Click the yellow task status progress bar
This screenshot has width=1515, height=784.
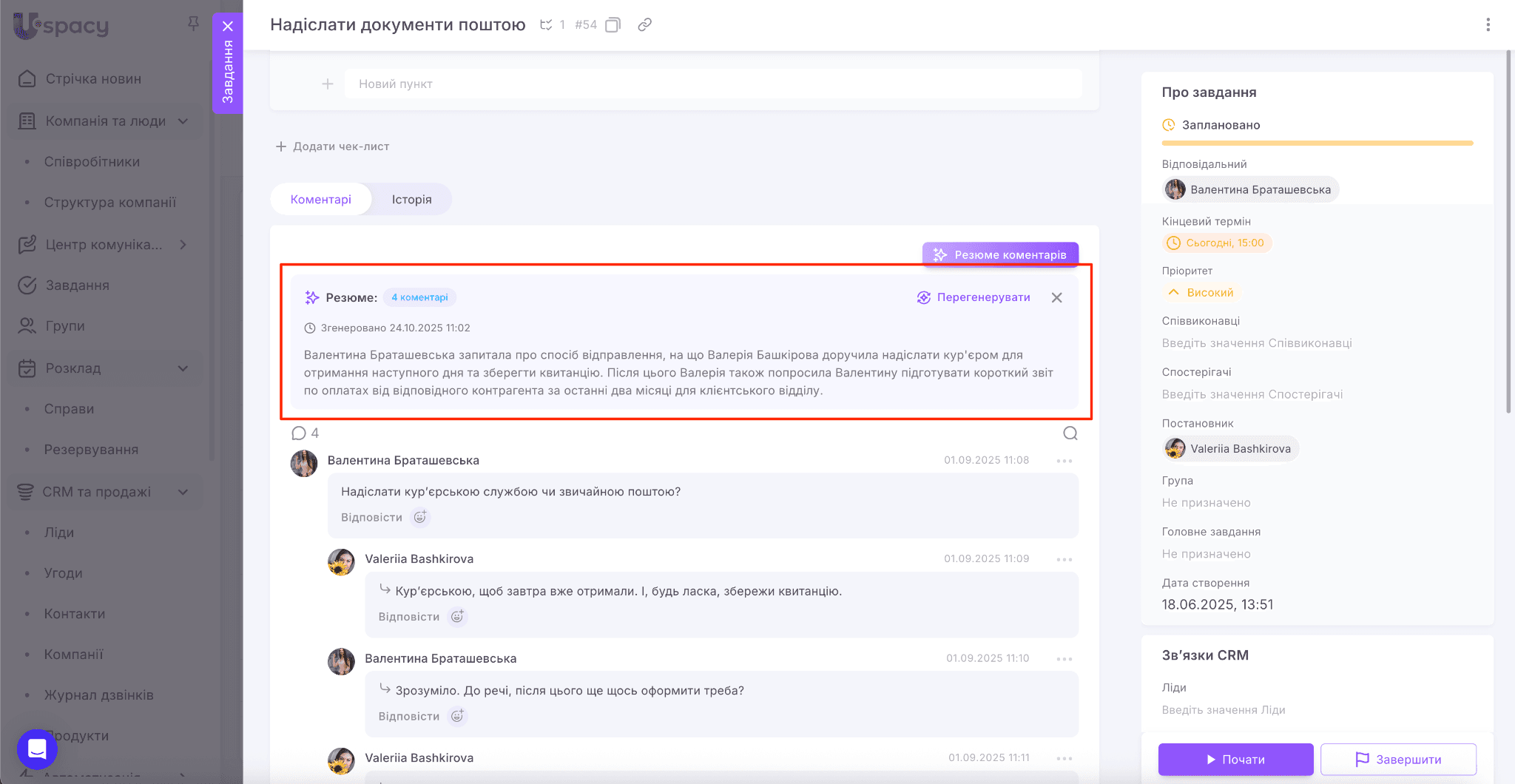click(1317, 143)
